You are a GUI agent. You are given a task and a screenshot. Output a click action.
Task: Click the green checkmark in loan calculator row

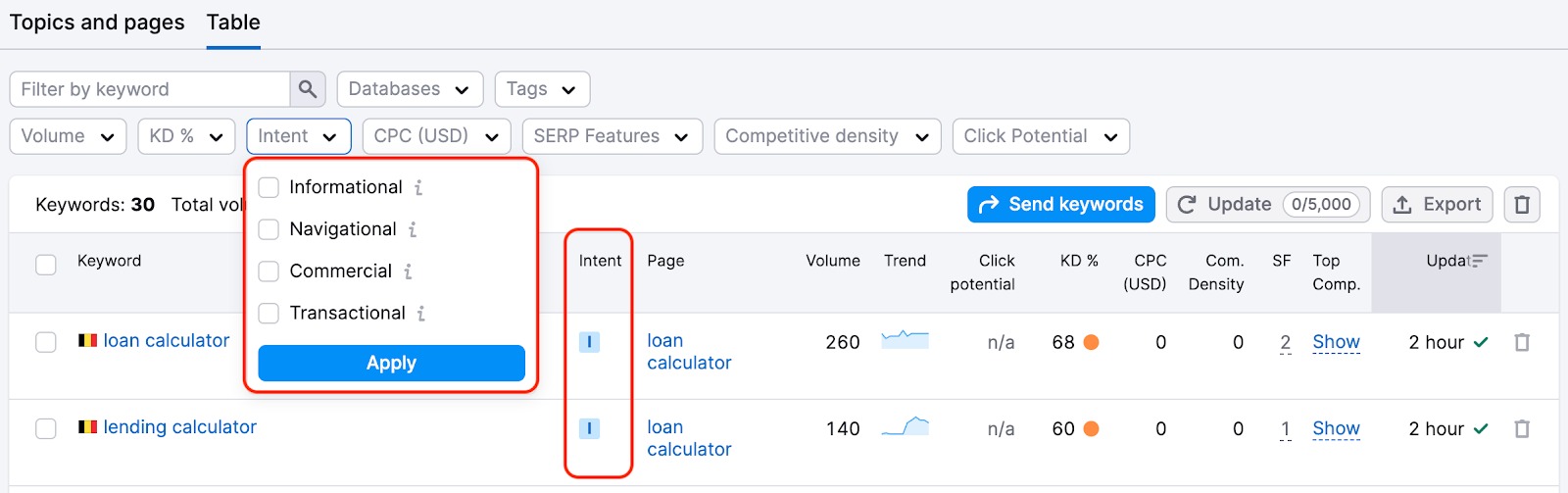coord(1481,342)
